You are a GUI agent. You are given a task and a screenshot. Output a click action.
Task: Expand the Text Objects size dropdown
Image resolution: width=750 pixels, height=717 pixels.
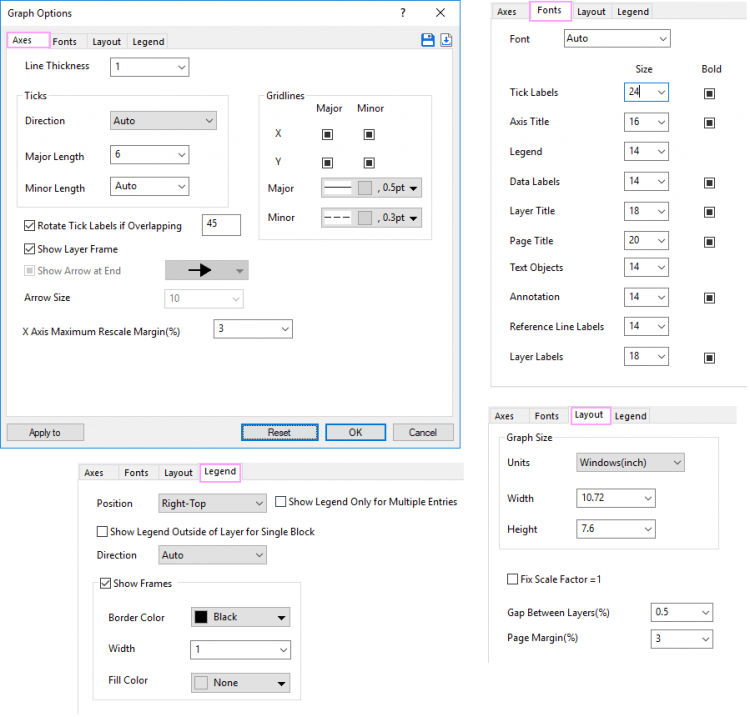click(646, 267)
